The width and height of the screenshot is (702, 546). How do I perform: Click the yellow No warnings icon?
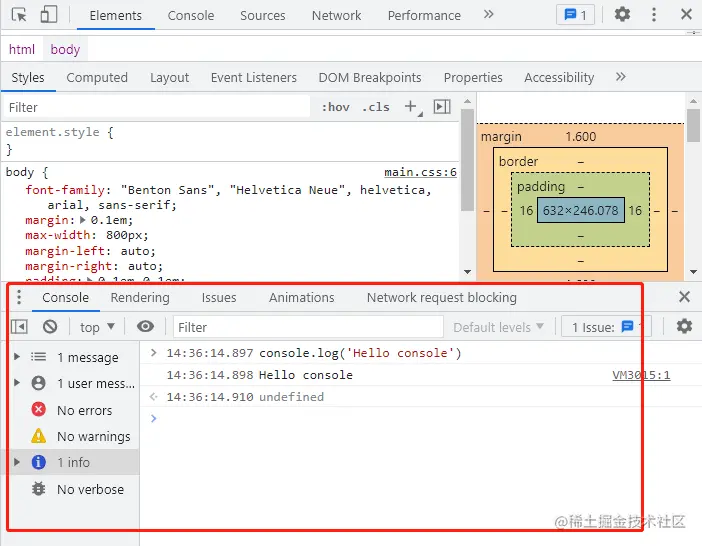tap(39, 435)
